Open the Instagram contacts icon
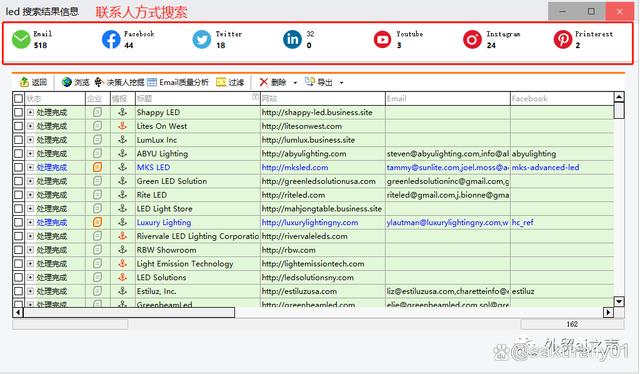Viewport: 640px width, 374px height. click(472, 39)
